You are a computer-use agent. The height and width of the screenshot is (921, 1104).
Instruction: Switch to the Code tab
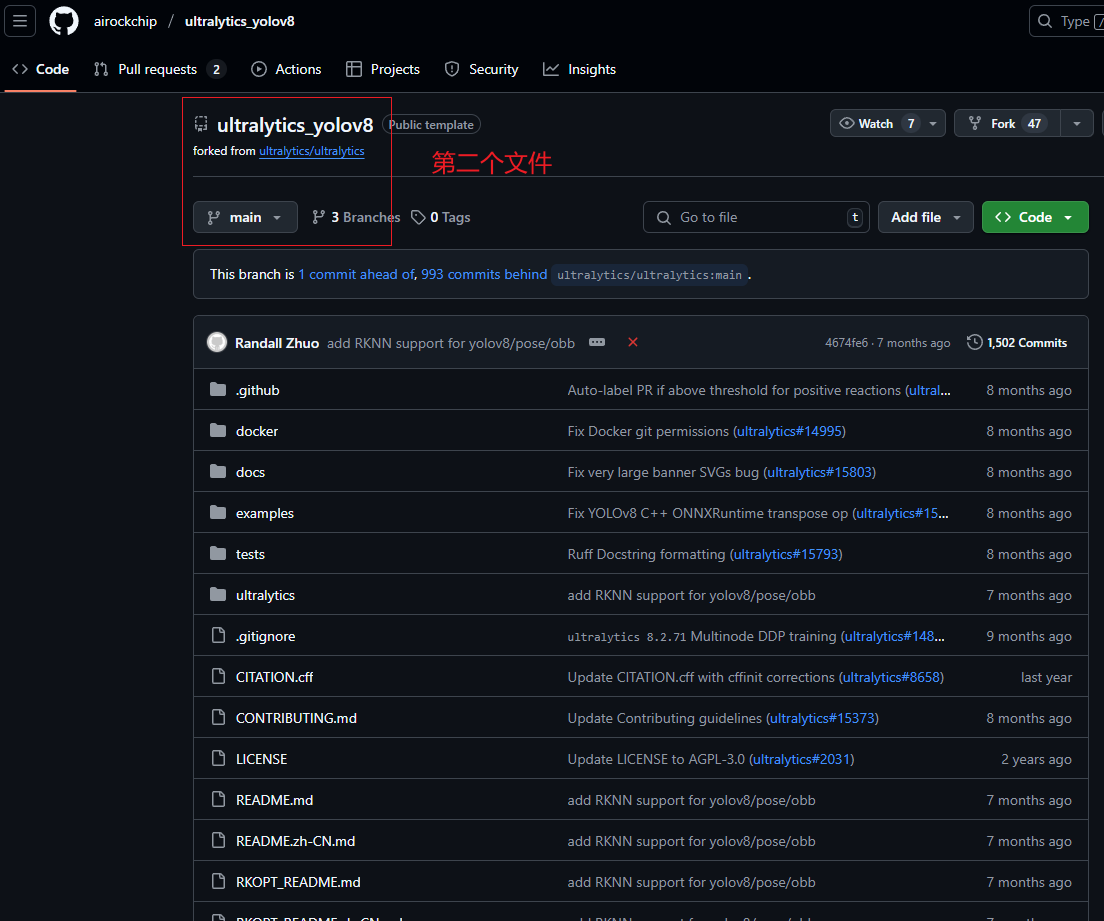(x=41, y=69)
